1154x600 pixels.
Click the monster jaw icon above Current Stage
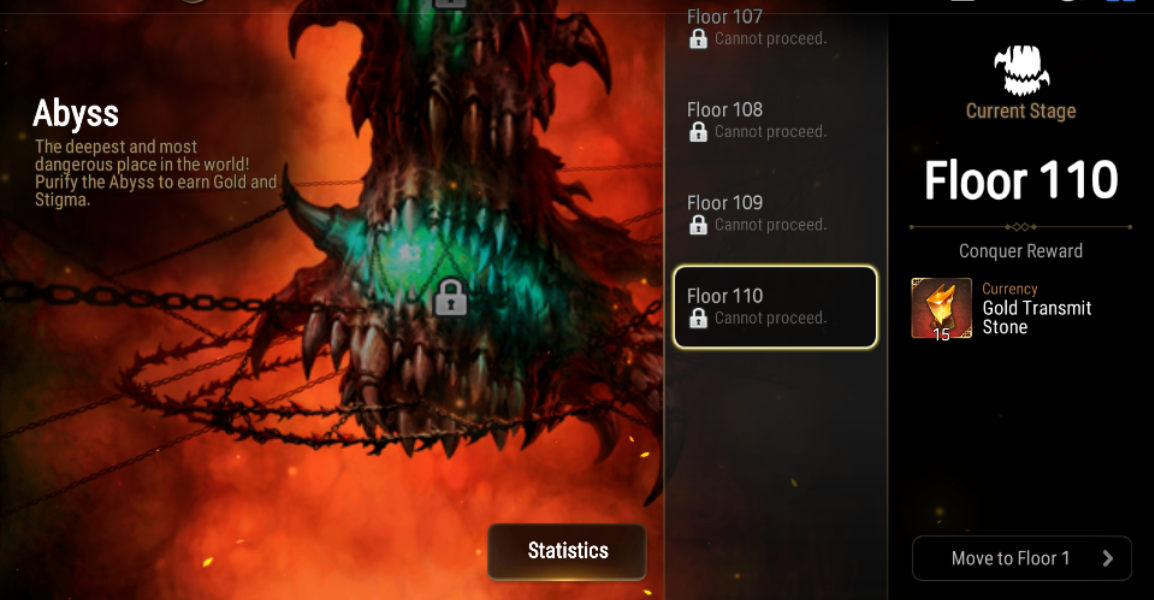pos(1021,71)
